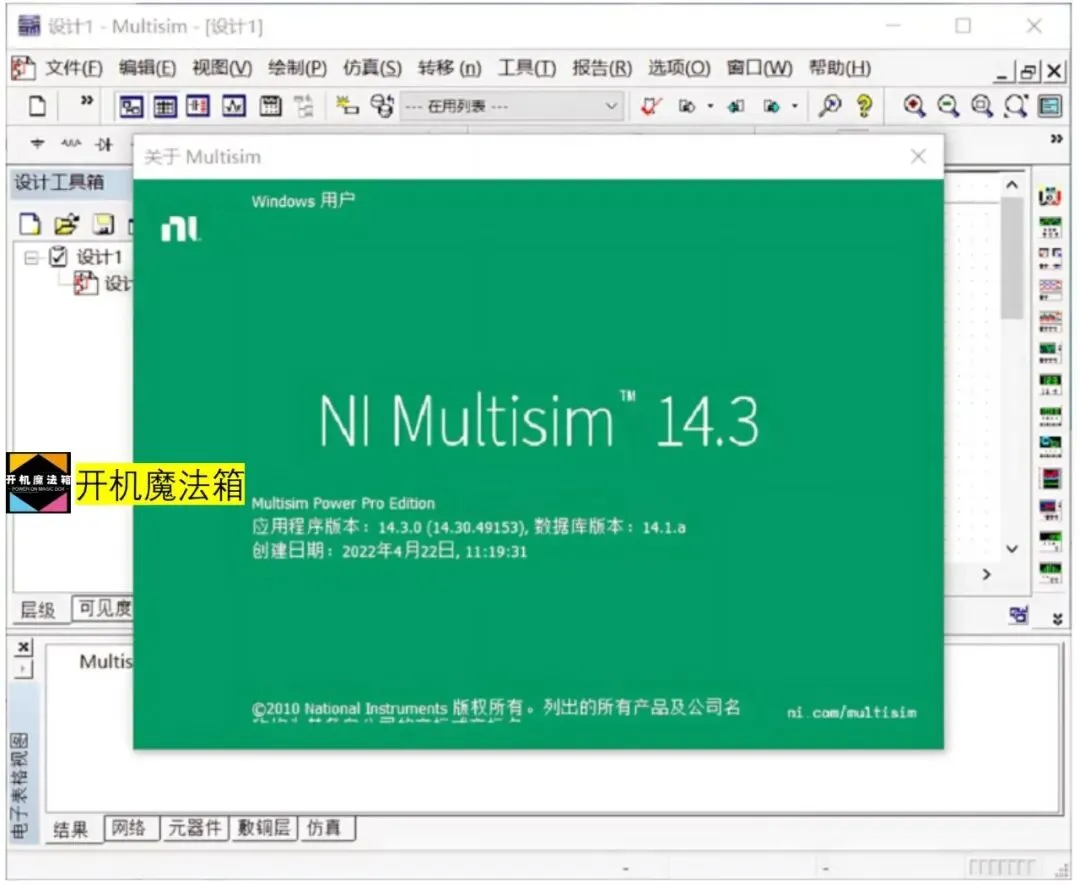Screen dimensions: 1080x884
Task: Toggle the Design Toolbox view icon
Action: tap(131, 106)
